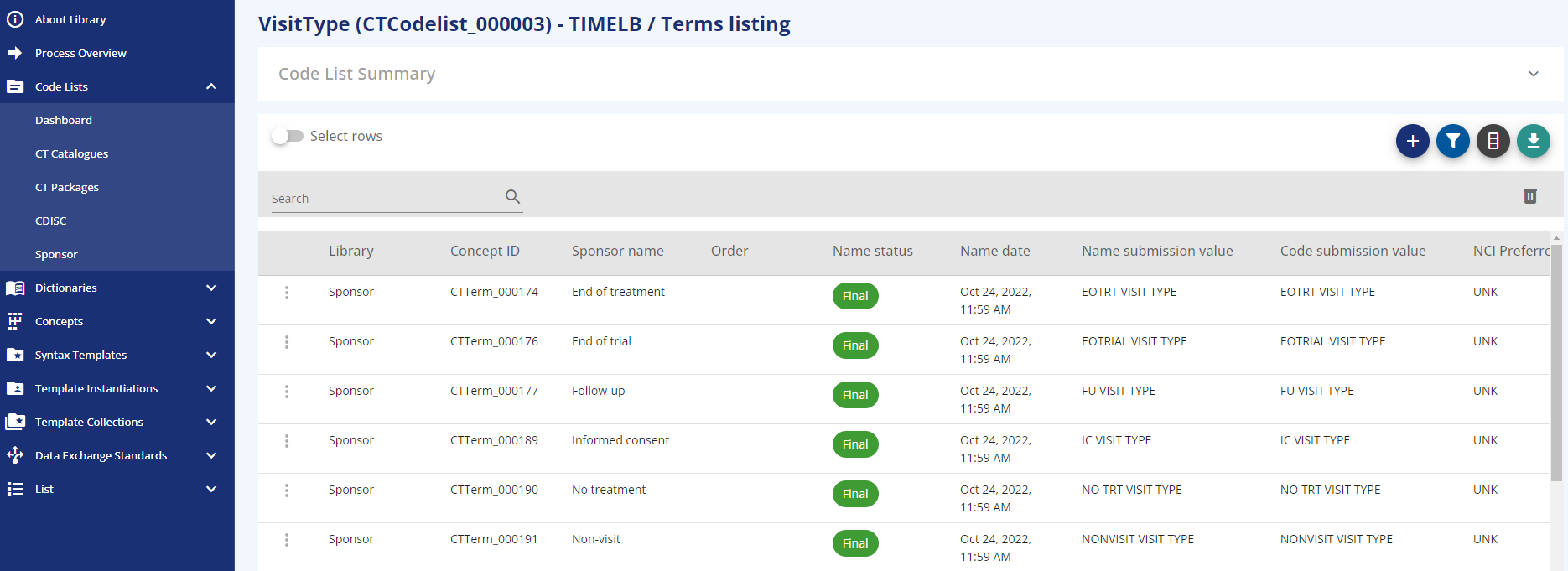
Task: Sort by the Sponsor name column header
Action: [x=618, y=251]
